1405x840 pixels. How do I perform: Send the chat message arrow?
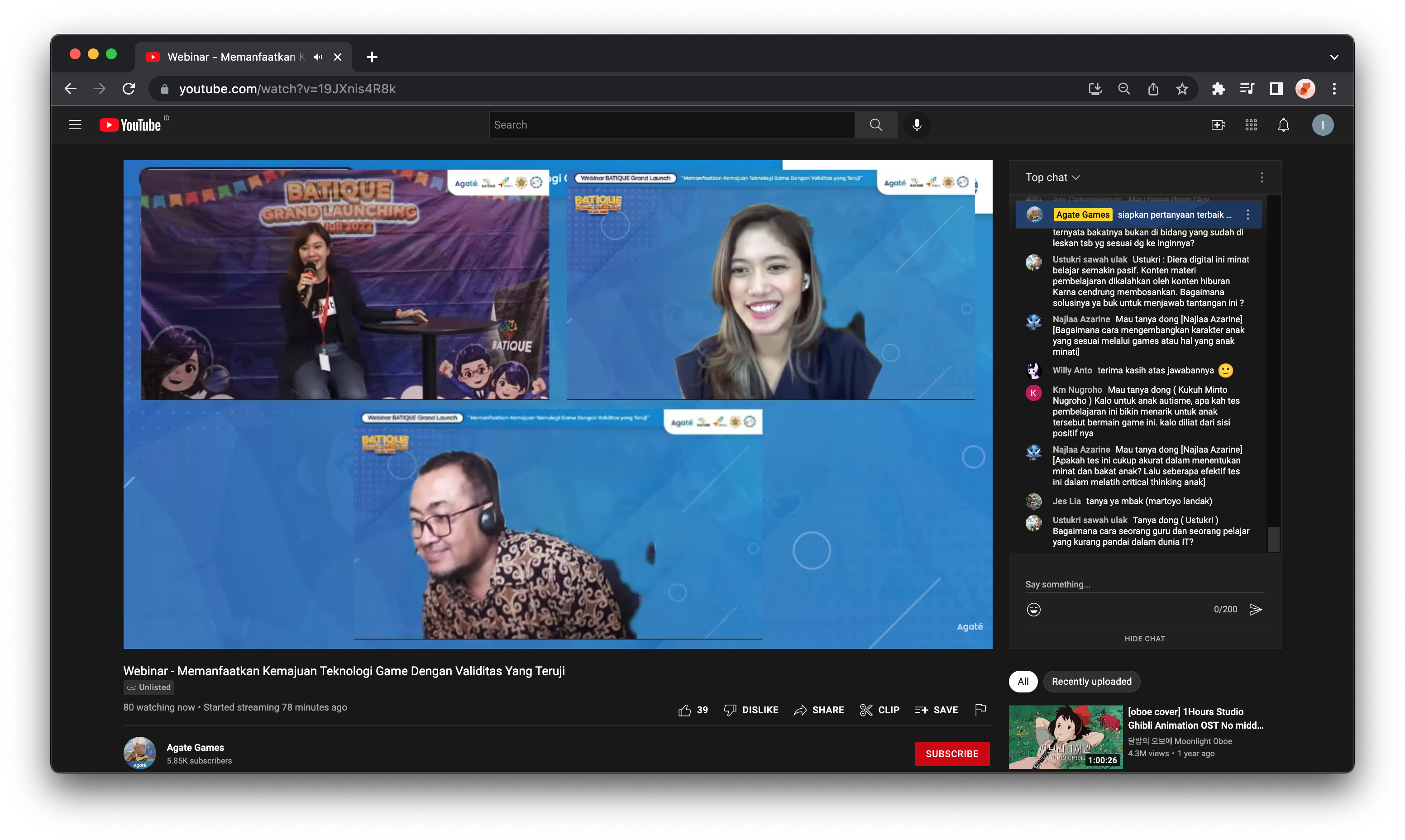point(1255,609)
